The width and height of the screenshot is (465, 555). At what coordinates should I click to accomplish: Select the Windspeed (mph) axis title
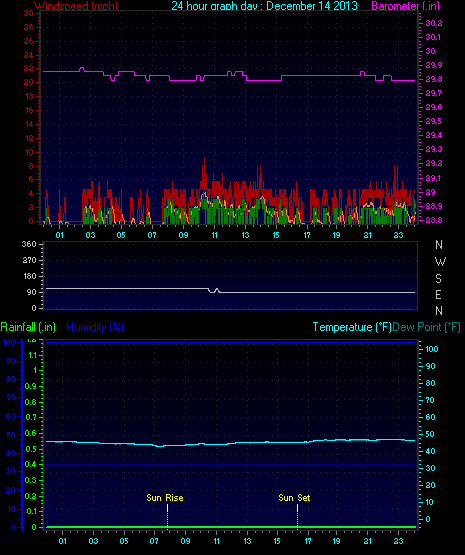pos(76,6)
